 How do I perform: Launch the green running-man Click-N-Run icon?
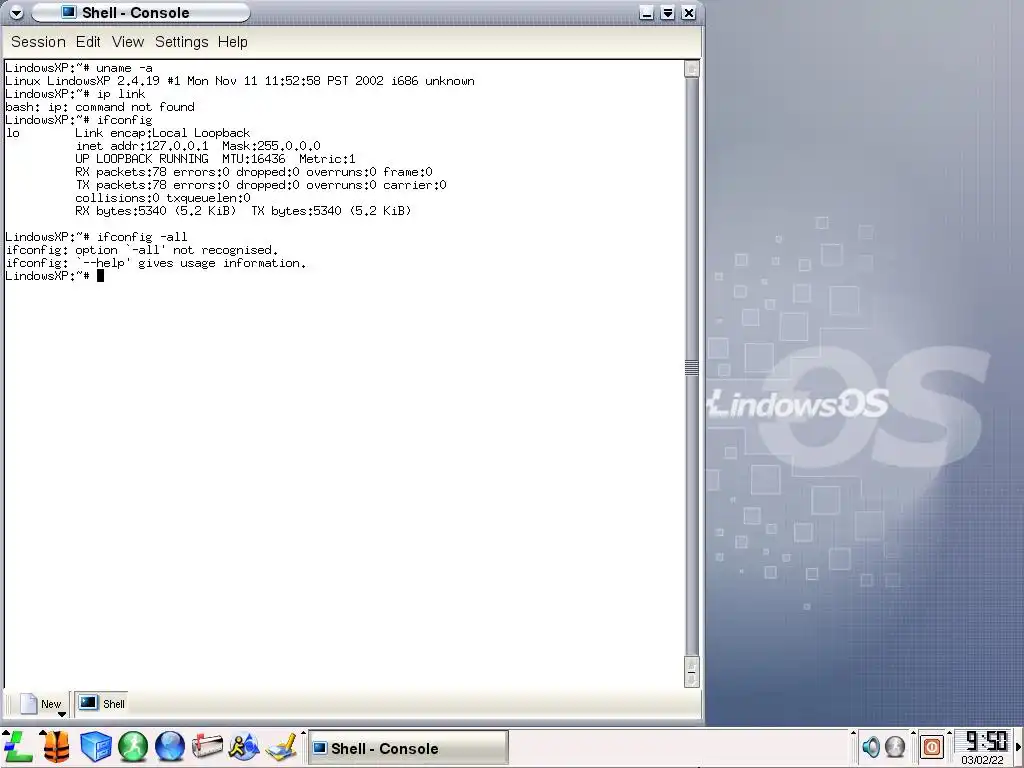[x=133, y=746]
